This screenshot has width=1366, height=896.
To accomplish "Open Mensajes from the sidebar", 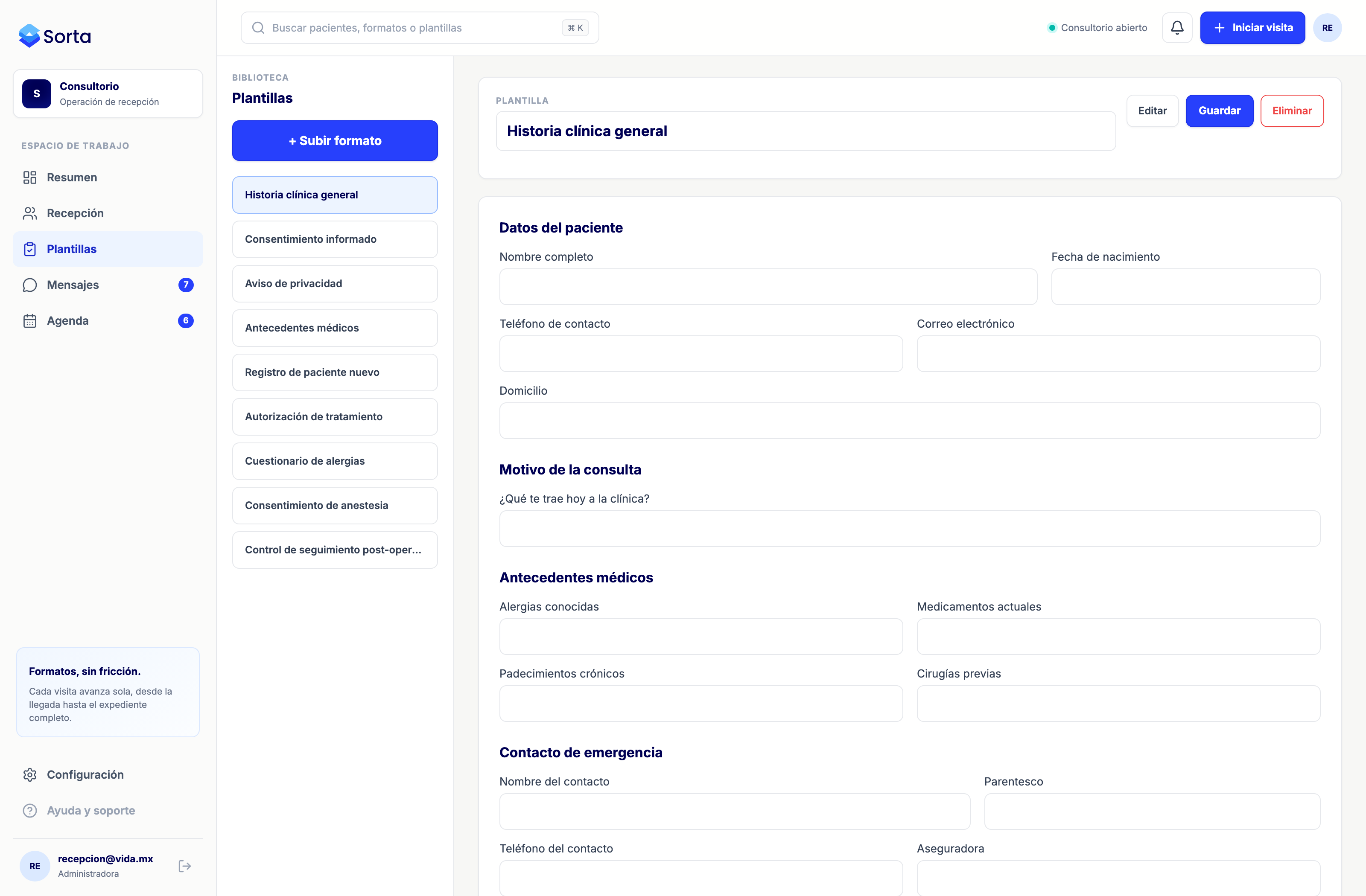I will (x=108, y=285).
